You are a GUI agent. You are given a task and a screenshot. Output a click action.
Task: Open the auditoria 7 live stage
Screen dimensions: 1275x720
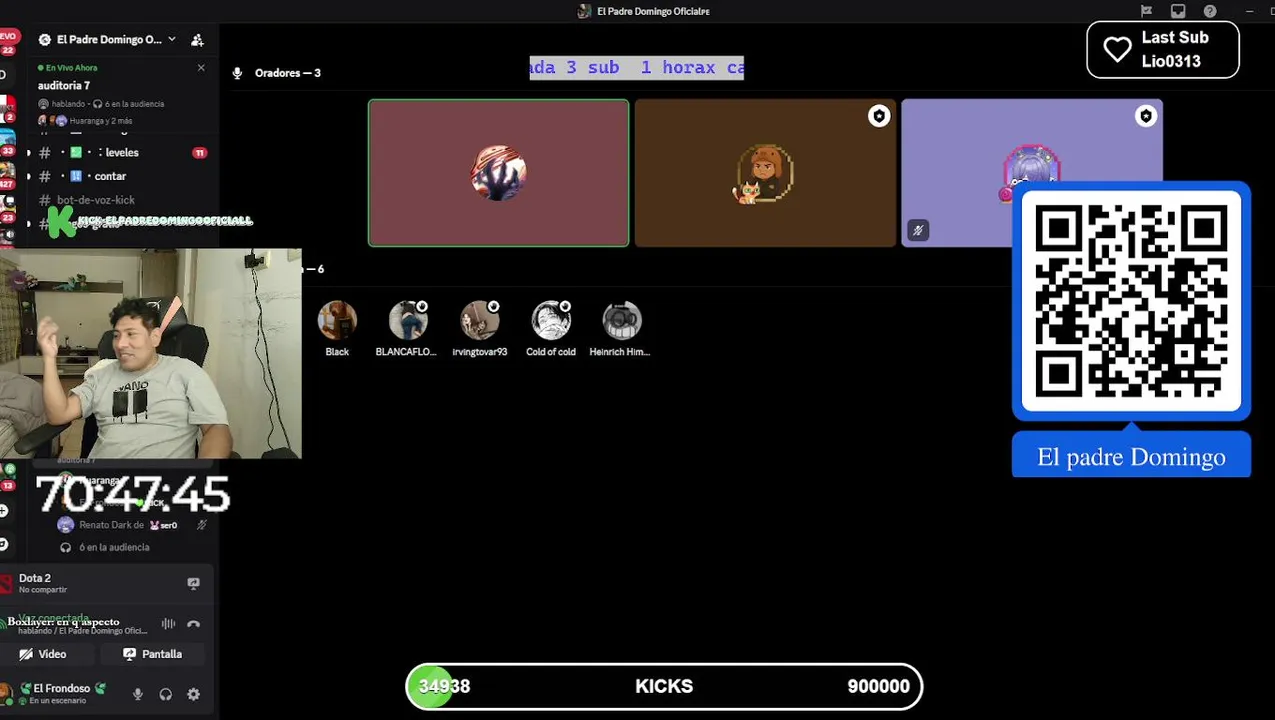pos(64,85)
